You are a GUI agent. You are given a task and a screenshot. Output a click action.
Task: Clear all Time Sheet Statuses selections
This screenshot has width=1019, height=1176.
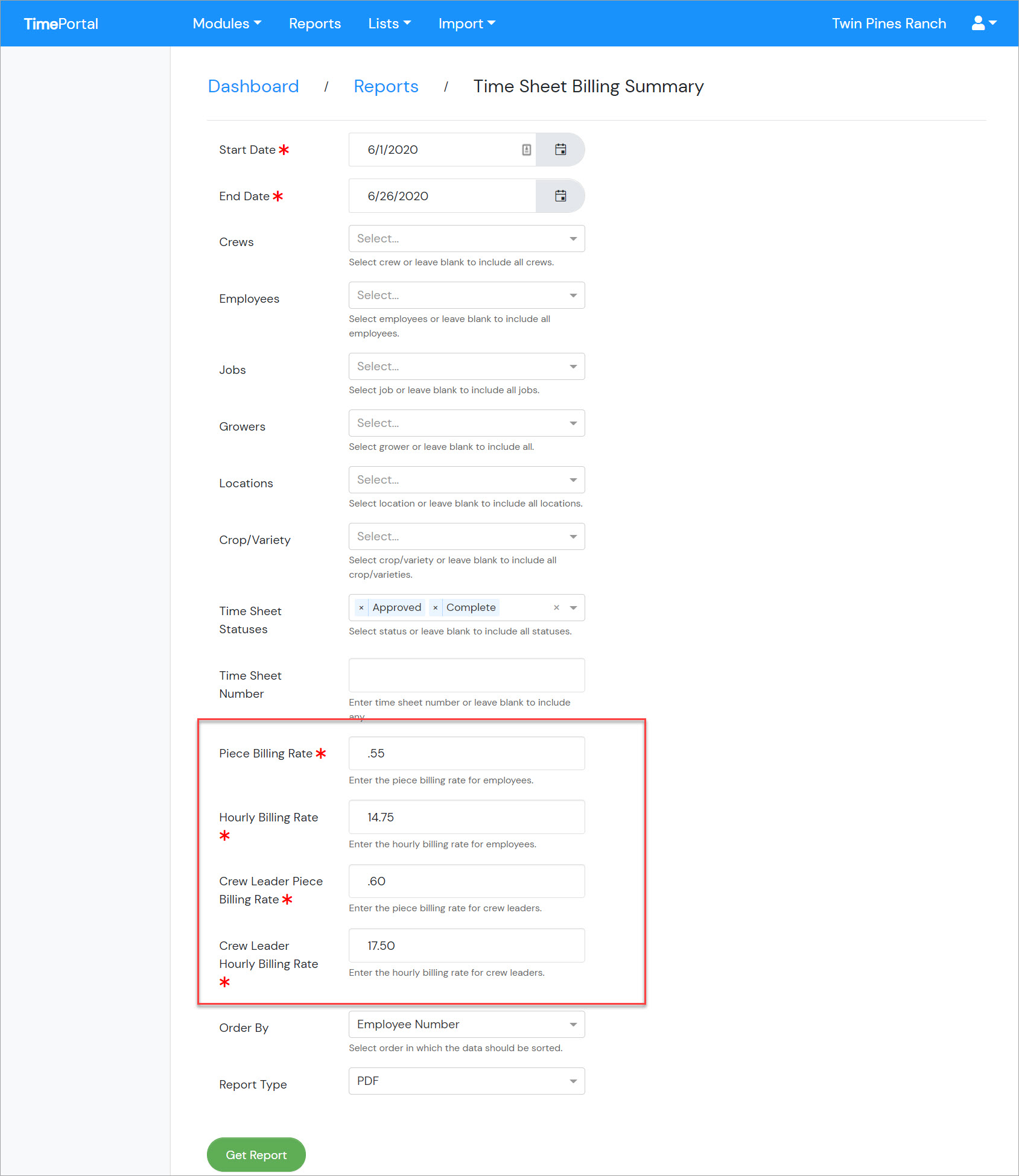[556, 608]
